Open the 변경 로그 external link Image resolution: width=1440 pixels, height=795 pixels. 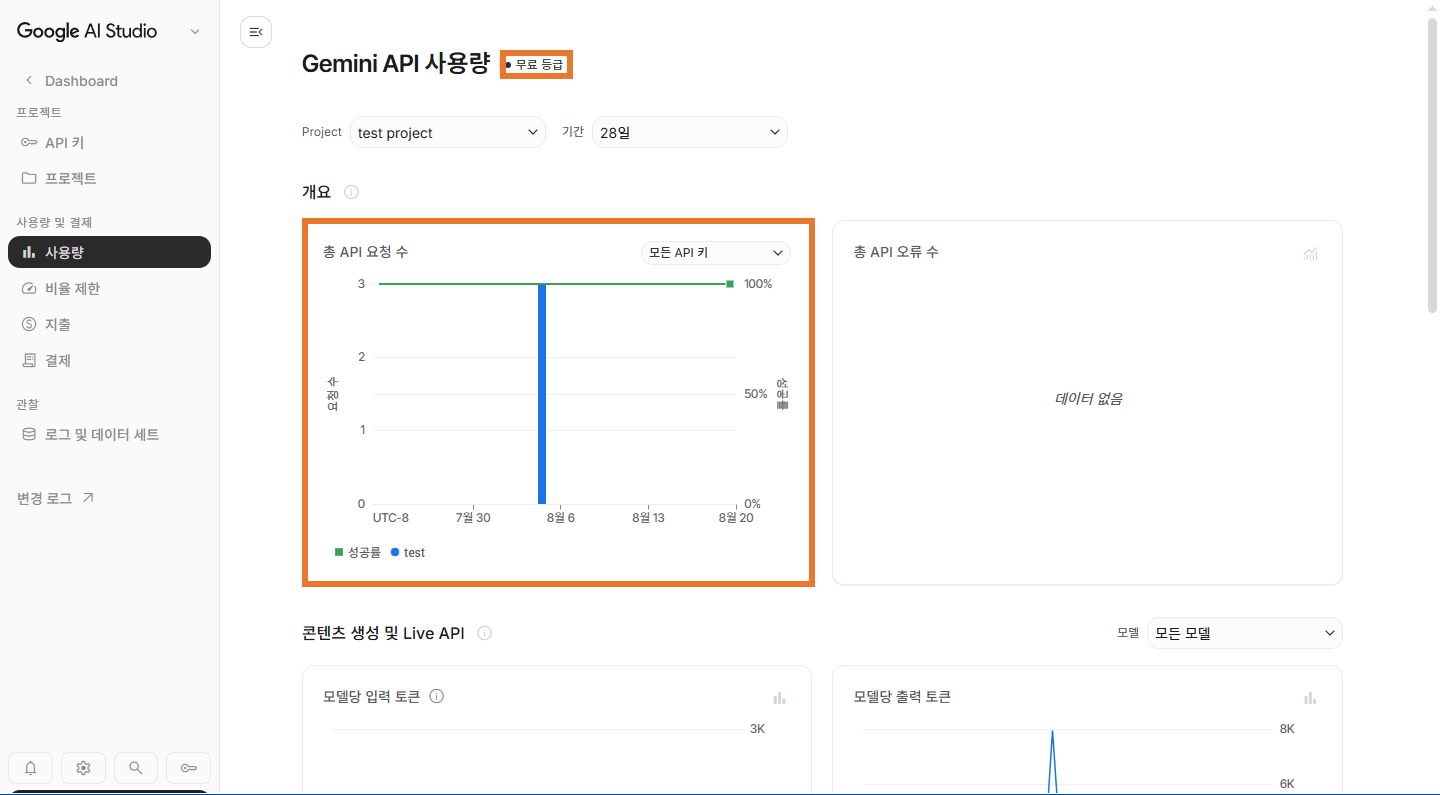point(56,498)
